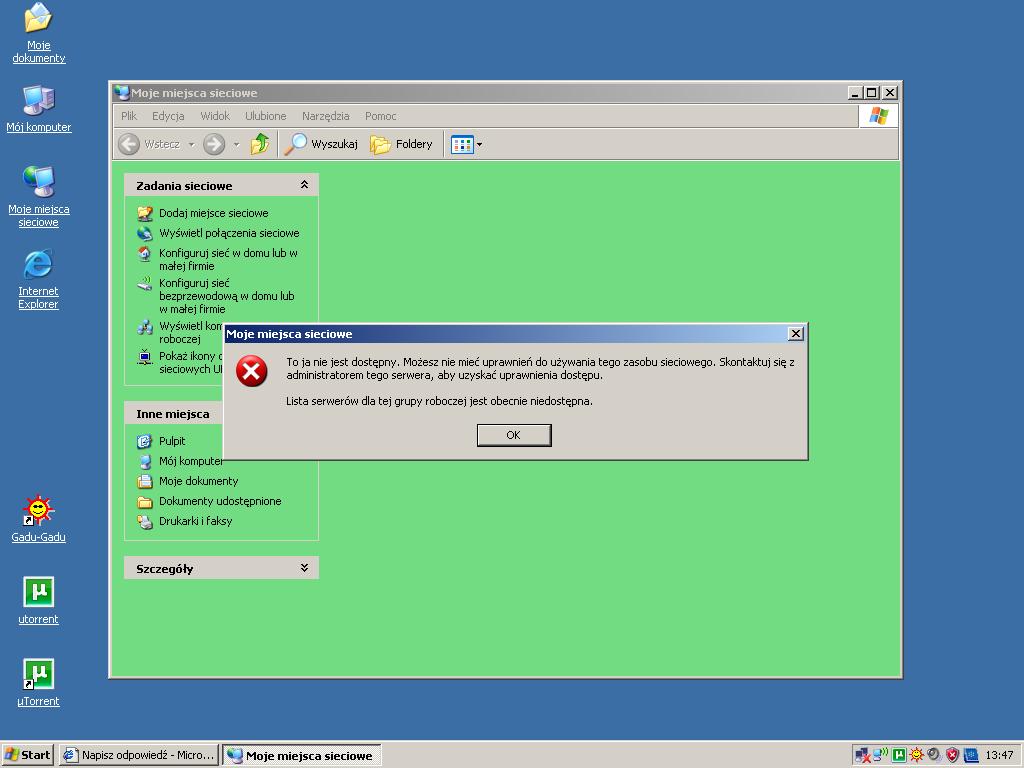Go up one folder level
Image resolution: width=1024 pixels, height=768 pixels.
pyautogui.click(x=260, y=144)
